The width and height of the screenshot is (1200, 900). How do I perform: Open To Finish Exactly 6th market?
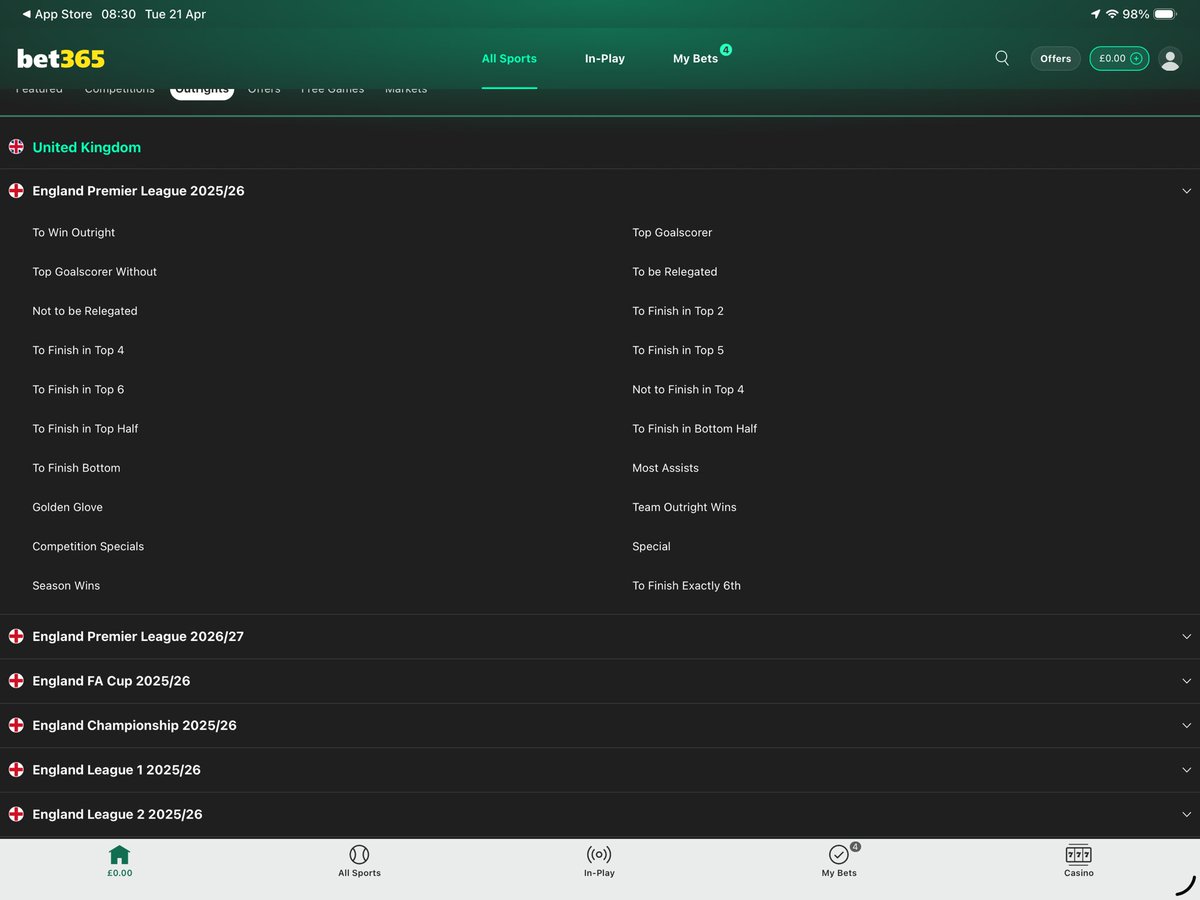[x=686, y=586]
